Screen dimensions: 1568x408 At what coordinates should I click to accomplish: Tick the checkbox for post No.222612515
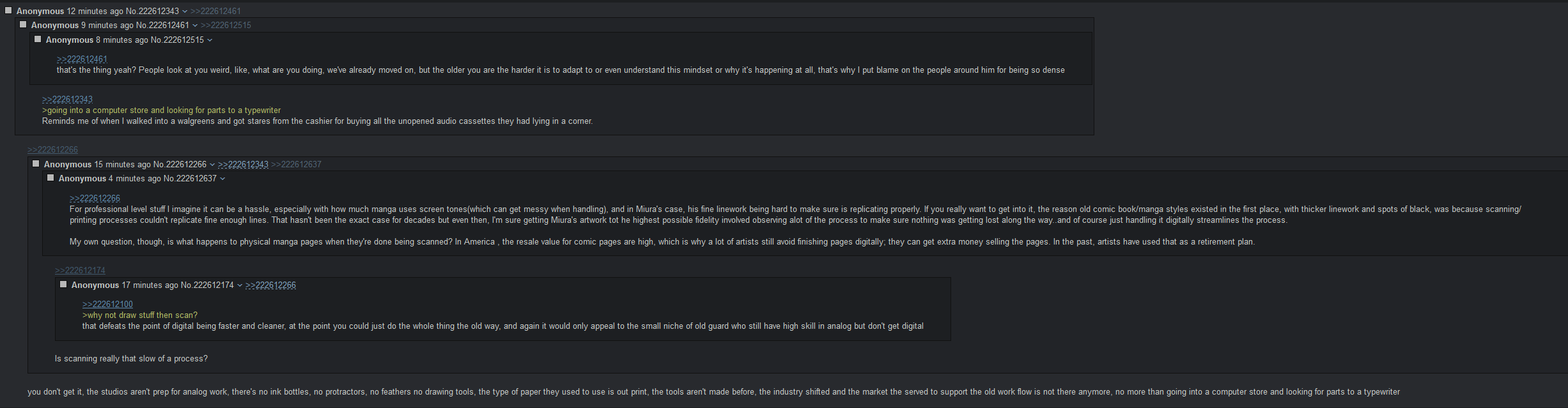[x=38, y=39]
